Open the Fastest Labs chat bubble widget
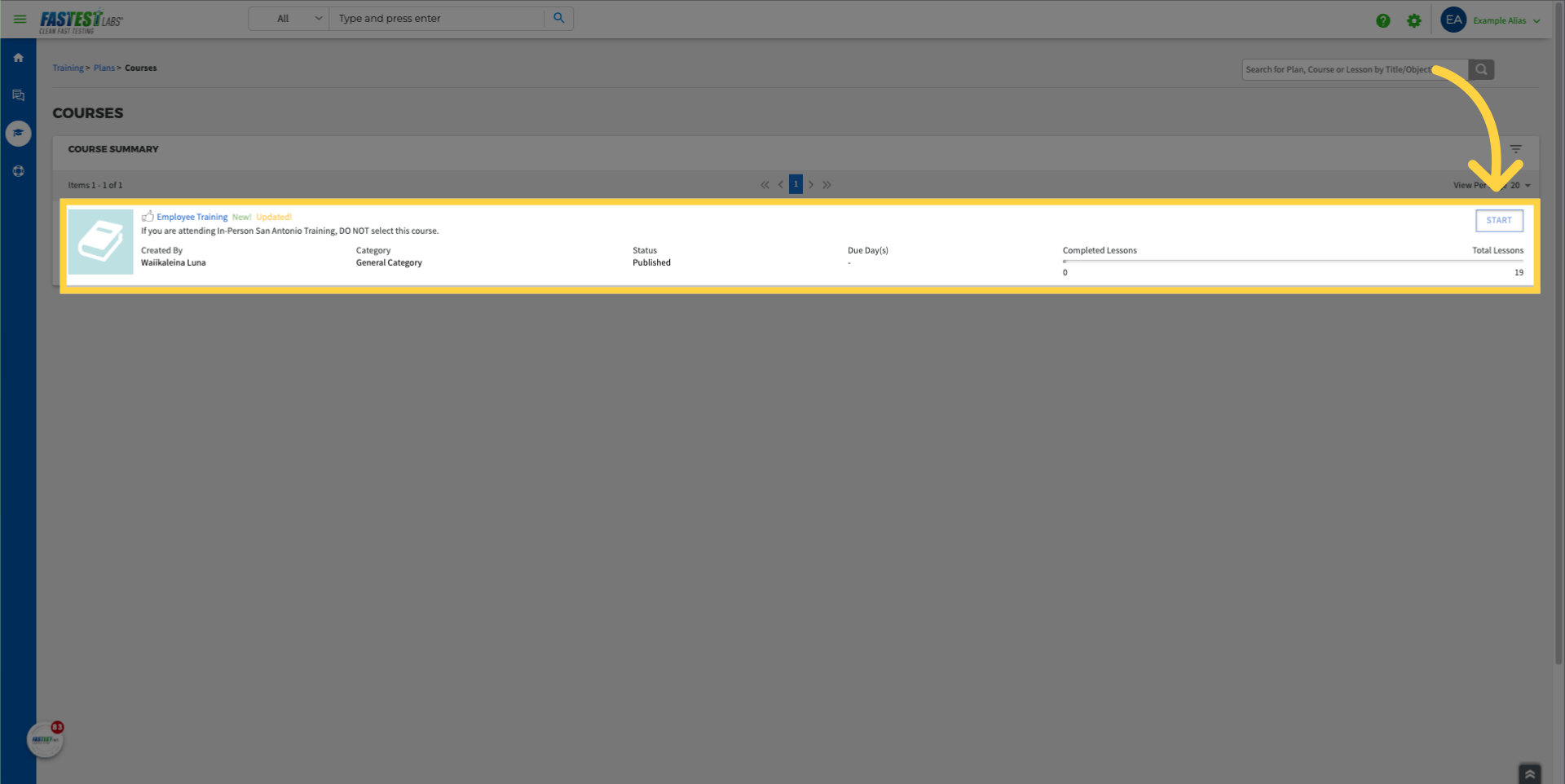The image size is (1565, 784). (45, 739)
